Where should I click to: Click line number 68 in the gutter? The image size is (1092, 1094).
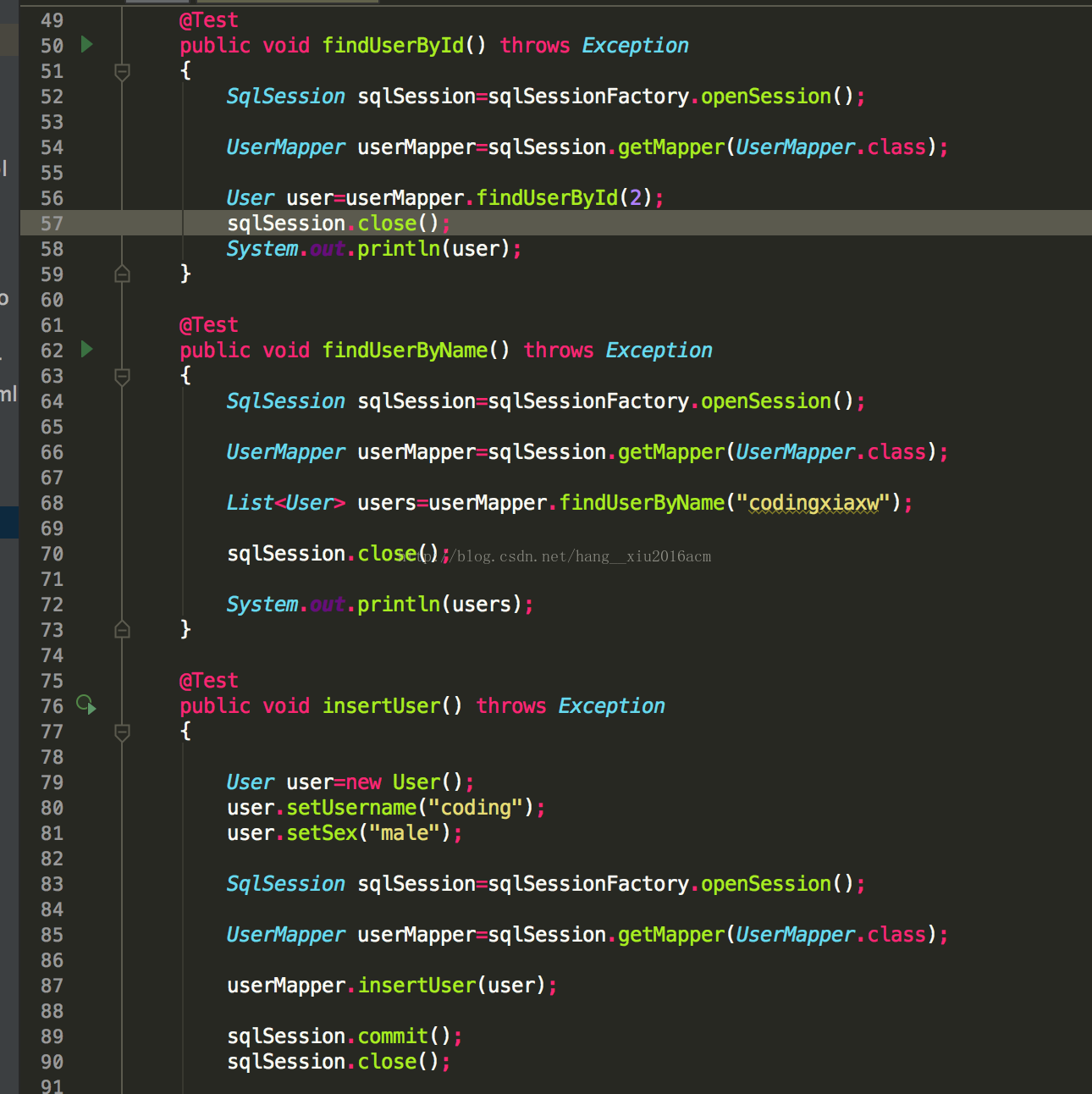pyautogui.click(x=52, y=503)
